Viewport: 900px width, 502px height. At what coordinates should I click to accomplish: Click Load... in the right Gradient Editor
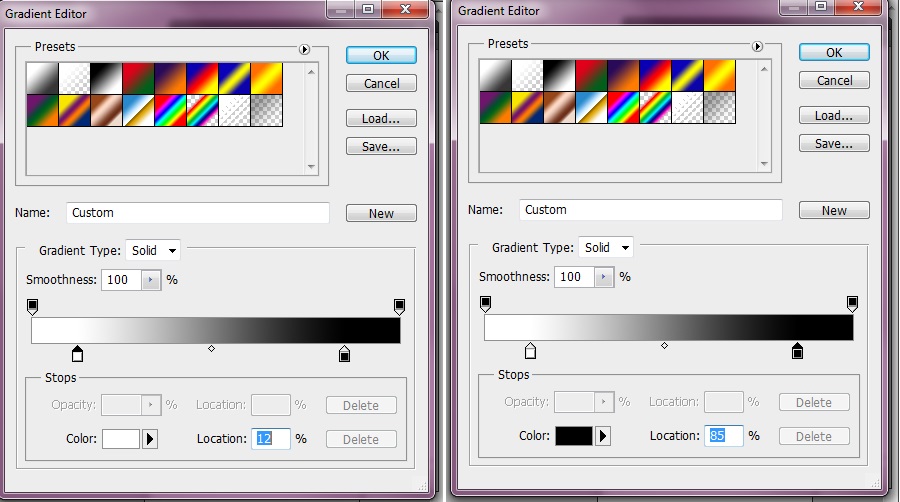pos(834,115)
